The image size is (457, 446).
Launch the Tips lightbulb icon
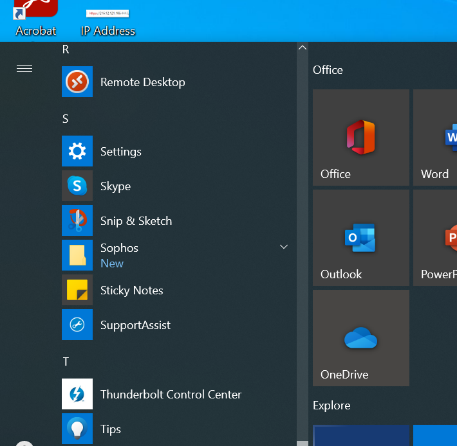point(77,429)
